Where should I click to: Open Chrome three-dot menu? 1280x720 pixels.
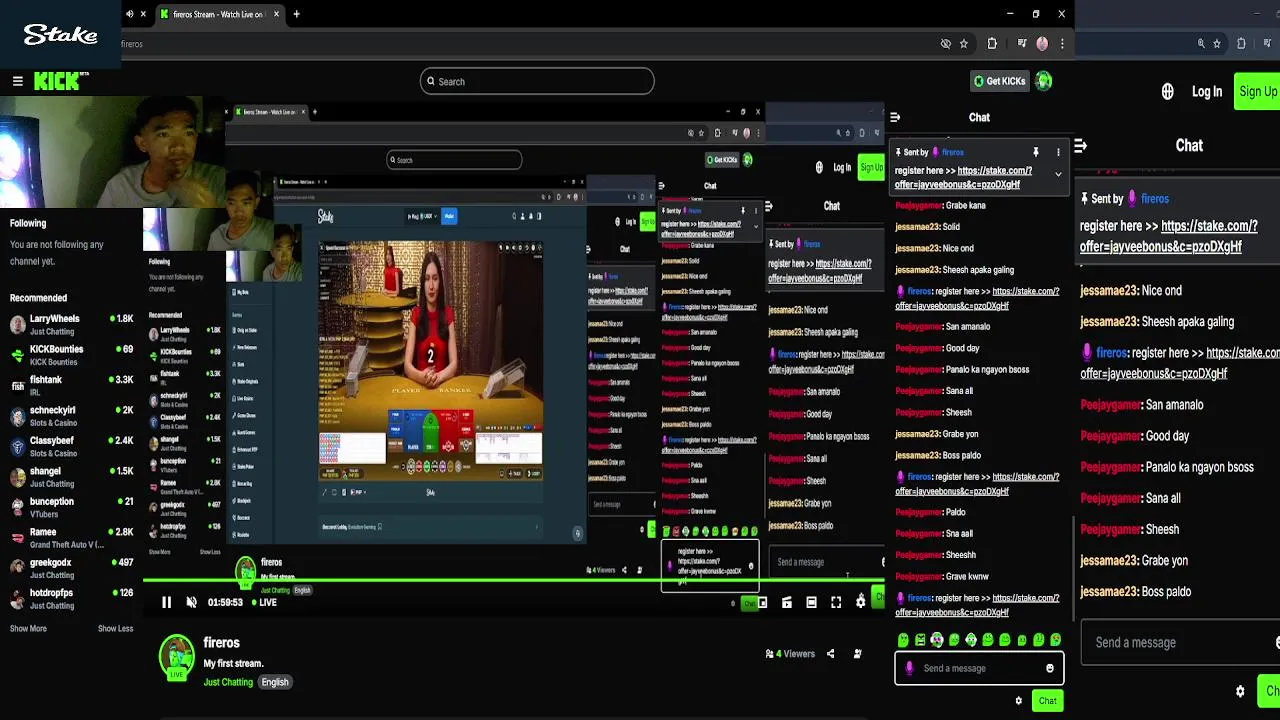click(x=1062, y=44)
